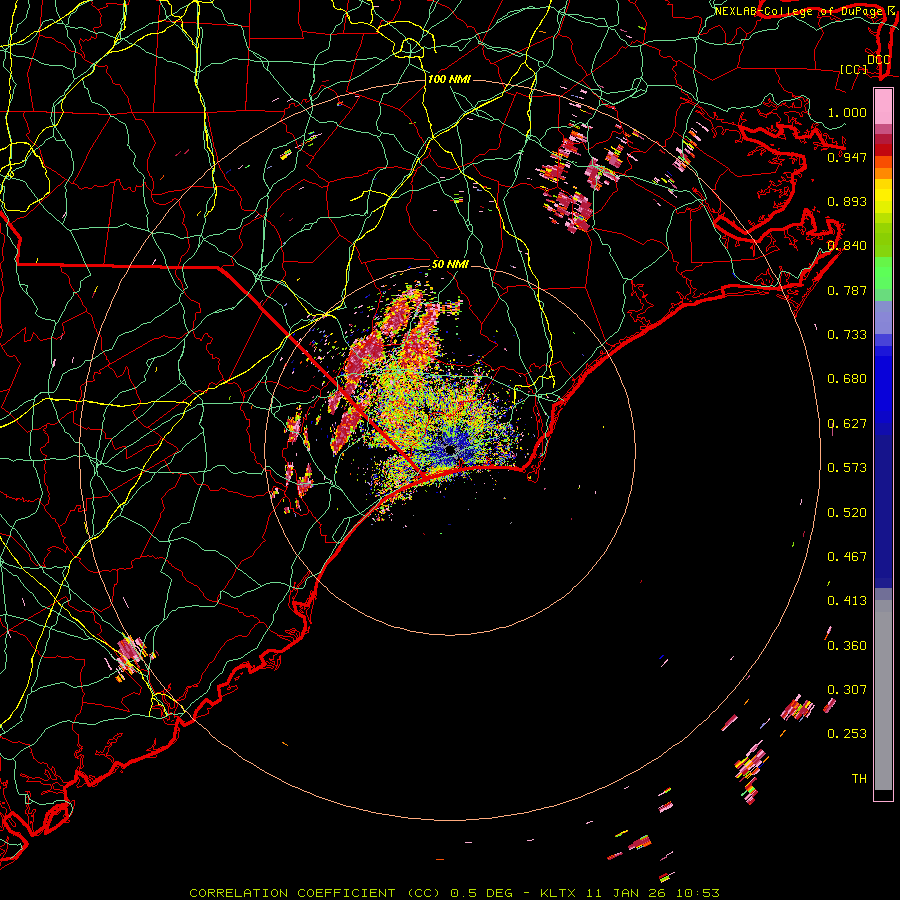Select the 0.627 legend value
Image resolution: width=900 pixels, height=900 pixels.
point(847,424)
